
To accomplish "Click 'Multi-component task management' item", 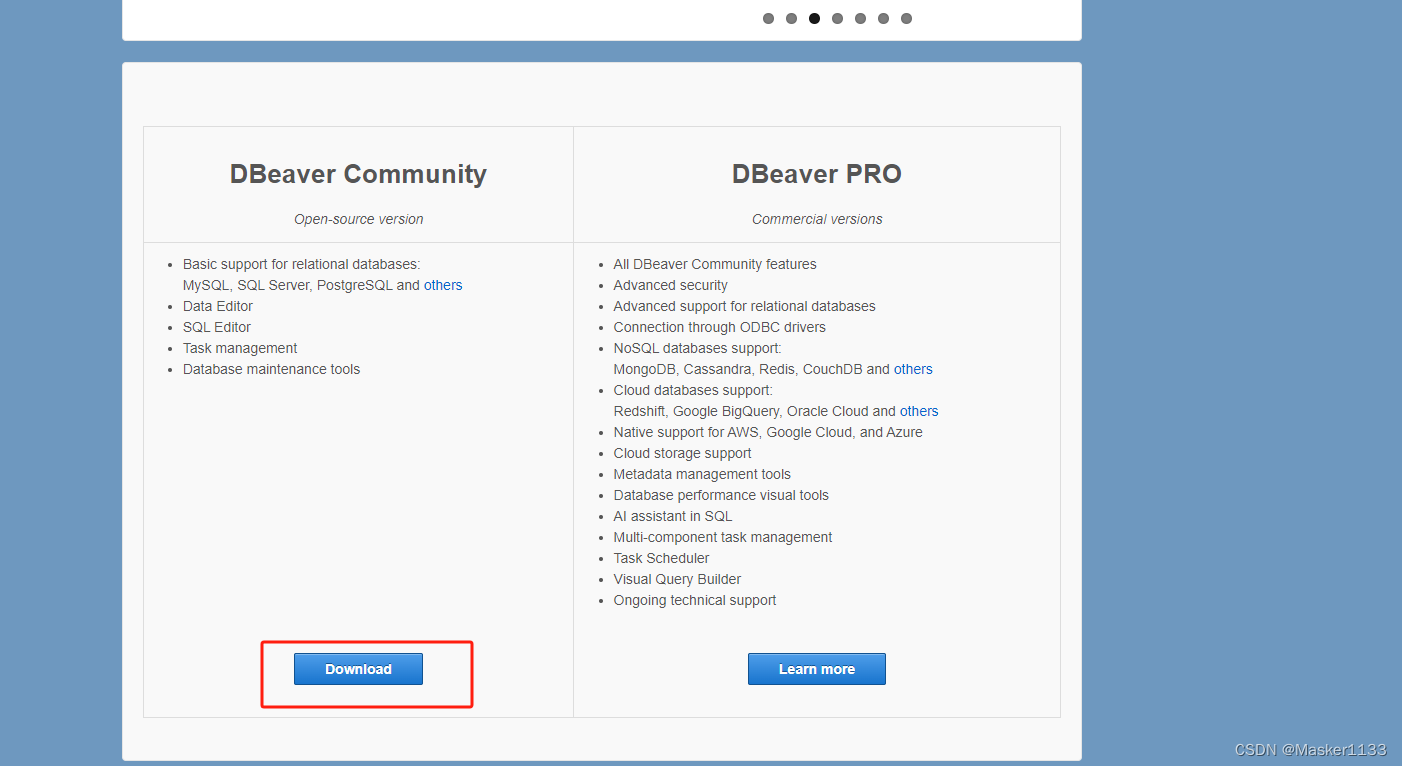I will click(723, 537).
